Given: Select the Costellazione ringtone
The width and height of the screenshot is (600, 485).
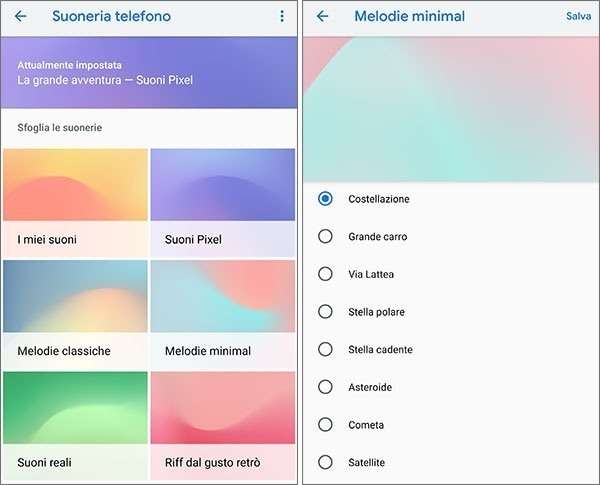Looking at the screenshot, I should pyautogui.click(x=325, y=199).
